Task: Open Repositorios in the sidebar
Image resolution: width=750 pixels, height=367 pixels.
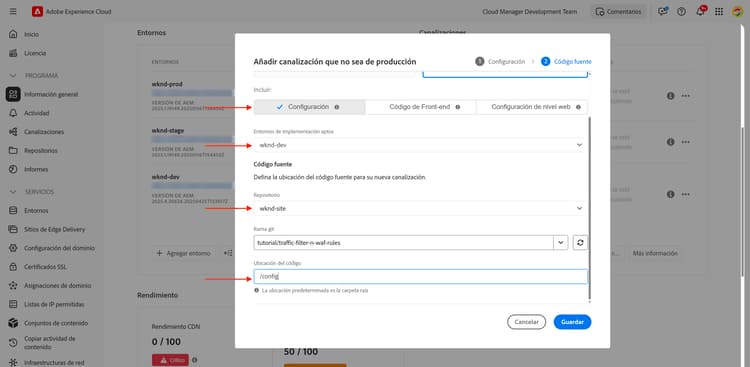Action: [41, 150]
